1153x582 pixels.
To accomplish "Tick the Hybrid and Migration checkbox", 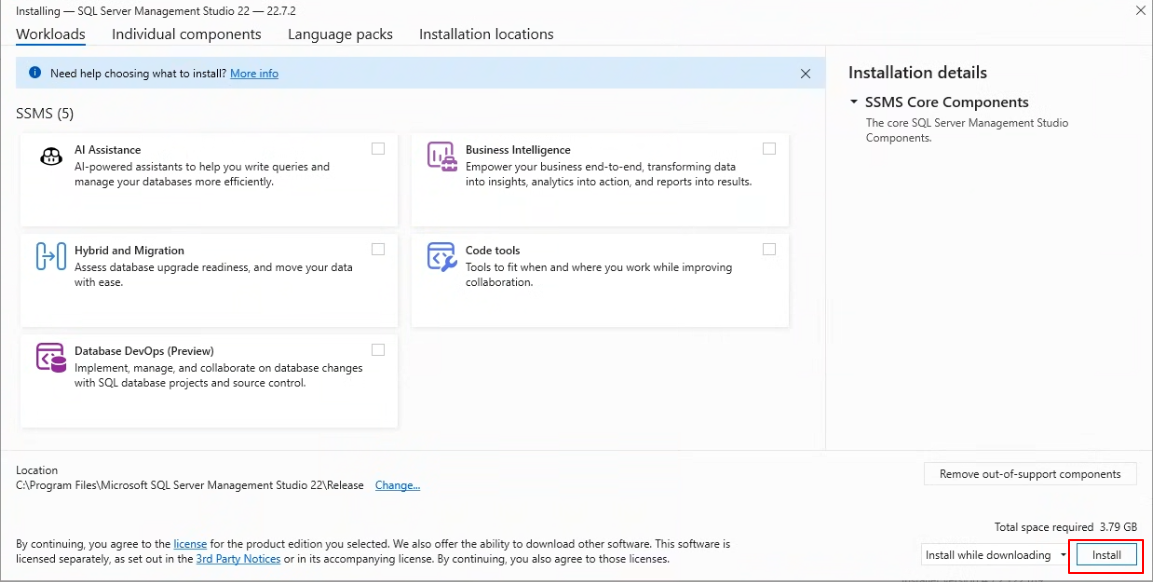I will pyautogui.click(x=378, y=249).
